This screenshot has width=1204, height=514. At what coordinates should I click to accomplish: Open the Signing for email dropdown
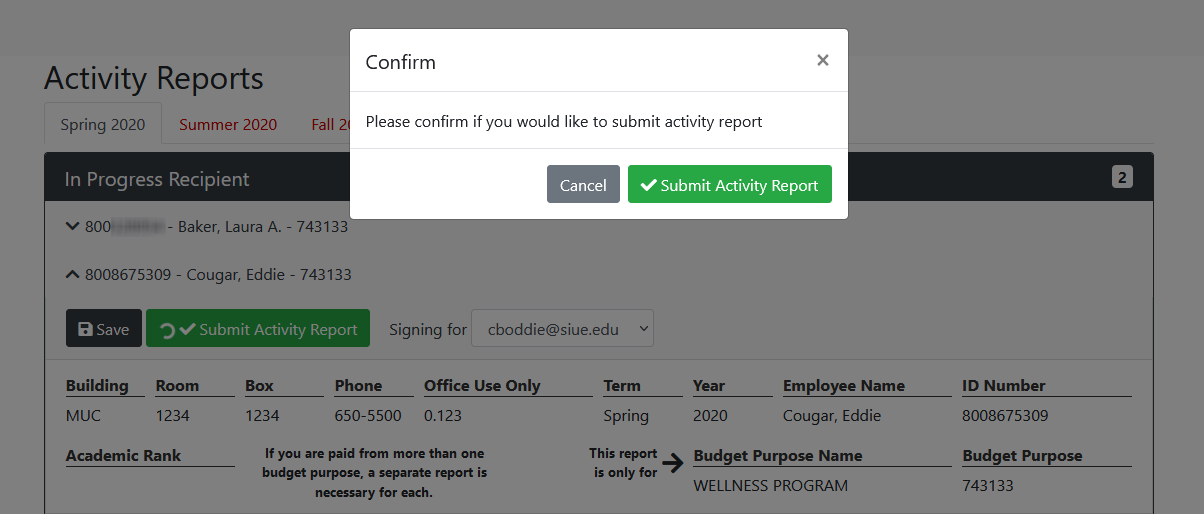pos(562,329)
